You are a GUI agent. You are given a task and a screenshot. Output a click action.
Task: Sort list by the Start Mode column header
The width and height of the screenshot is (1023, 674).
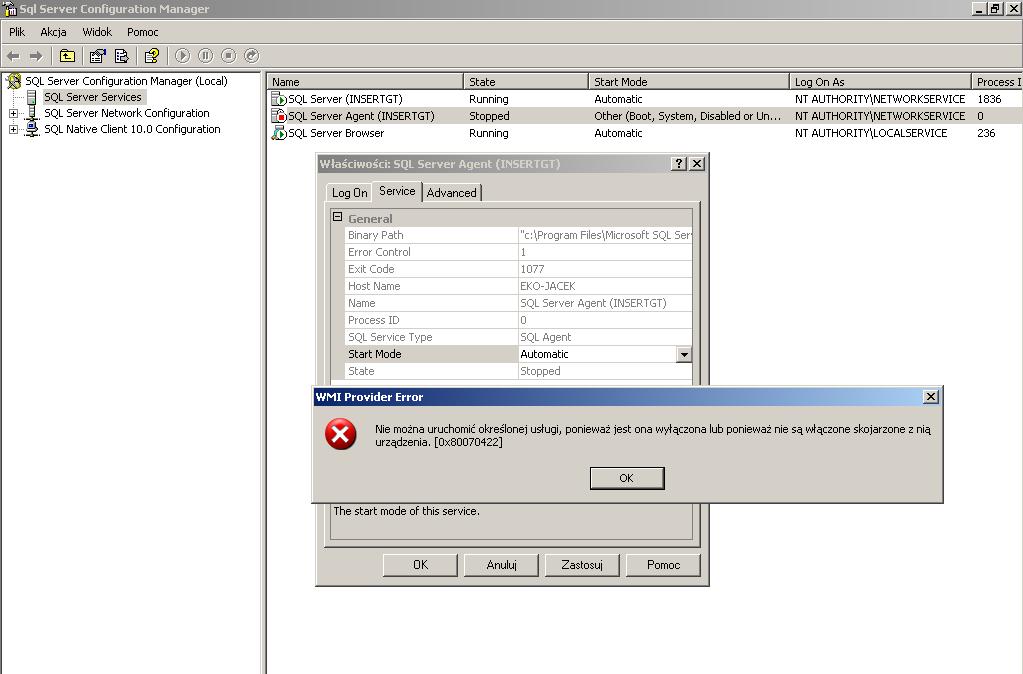689,82
